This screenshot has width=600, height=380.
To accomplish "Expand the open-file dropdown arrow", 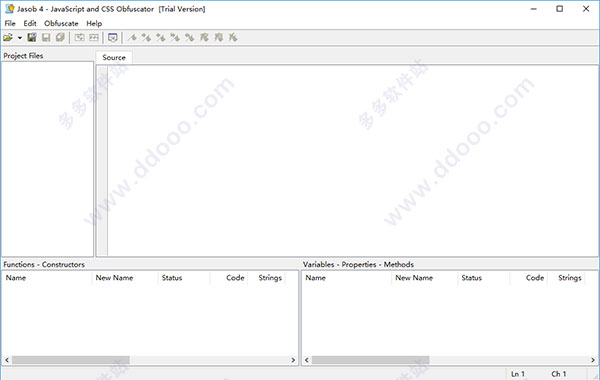I will [x=20, y=38].
